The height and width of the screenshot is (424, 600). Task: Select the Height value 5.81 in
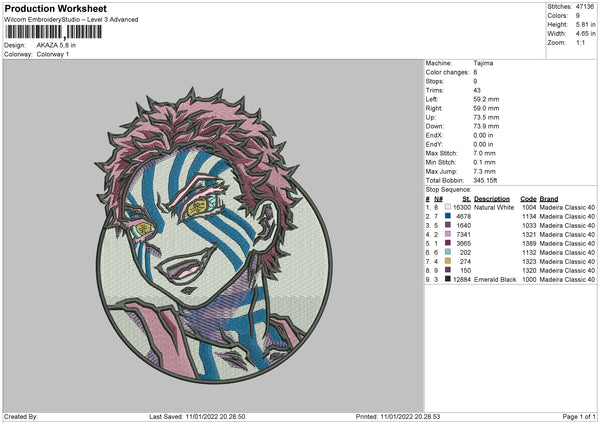pos(585,24)
